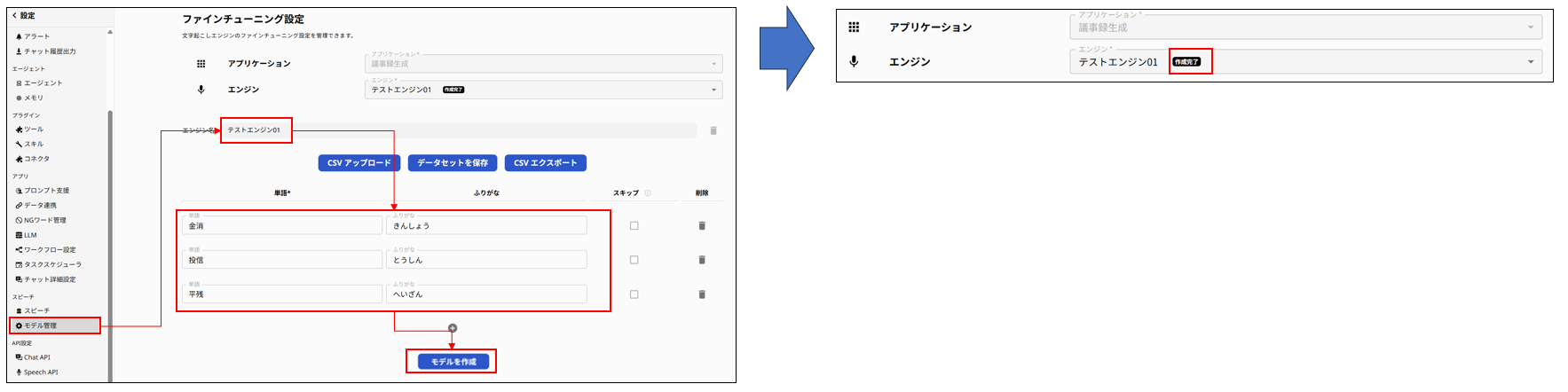The height and width of the screenshot is (392, 1568).
Task: Check skip box for 平残 row
Action: [x=634, y=294]
